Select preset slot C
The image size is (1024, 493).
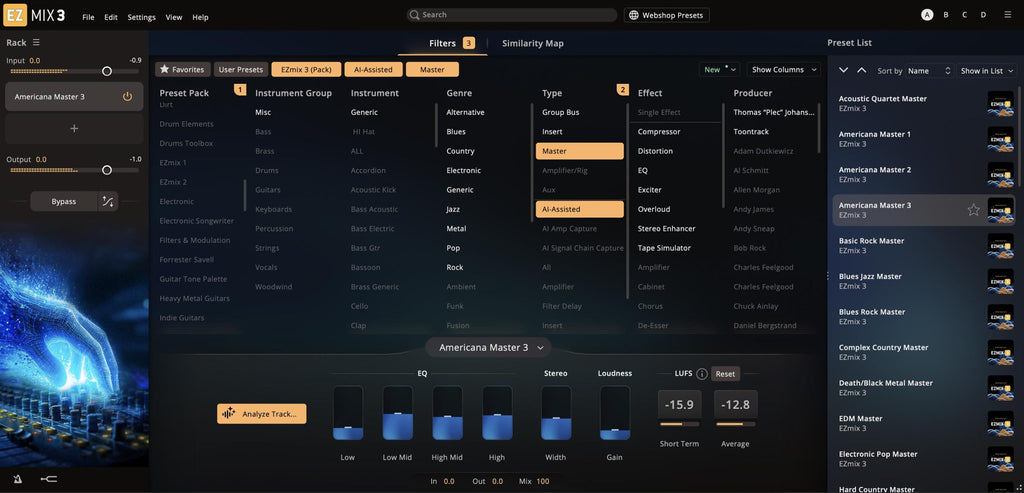coord(965,14)
